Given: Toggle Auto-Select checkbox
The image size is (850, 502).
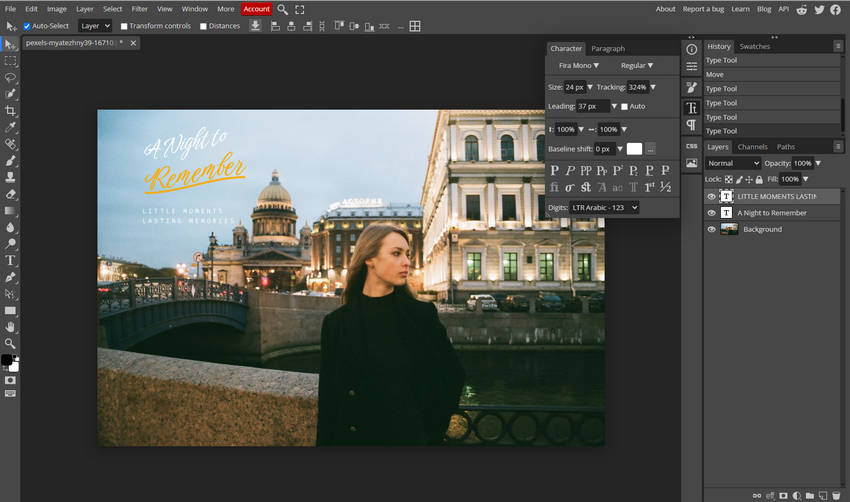Looking at the screenshot, I should pyautogui.click(x=27, y=26).
